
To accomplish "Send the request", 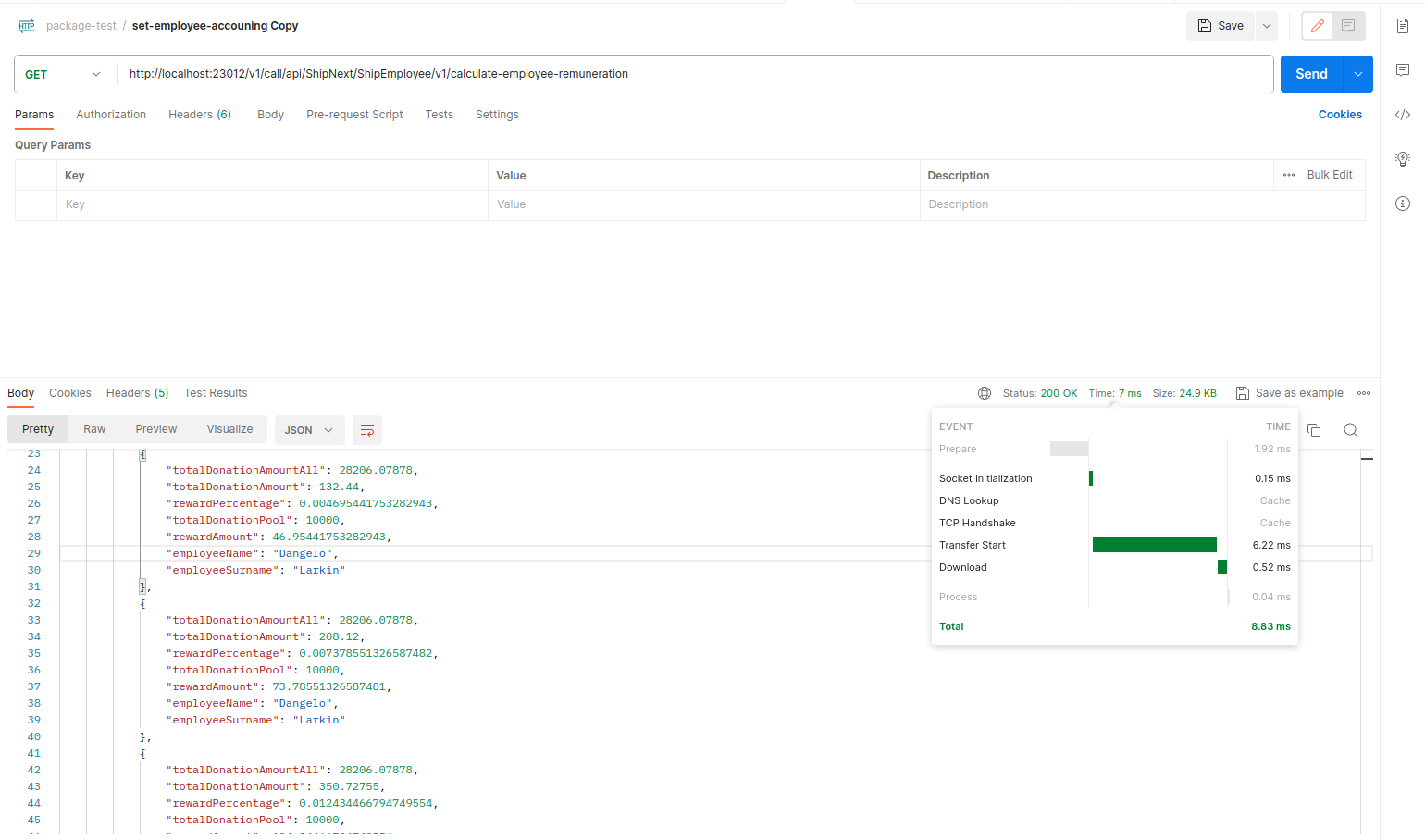I will pyautogui.click(x=1311, y=74).
